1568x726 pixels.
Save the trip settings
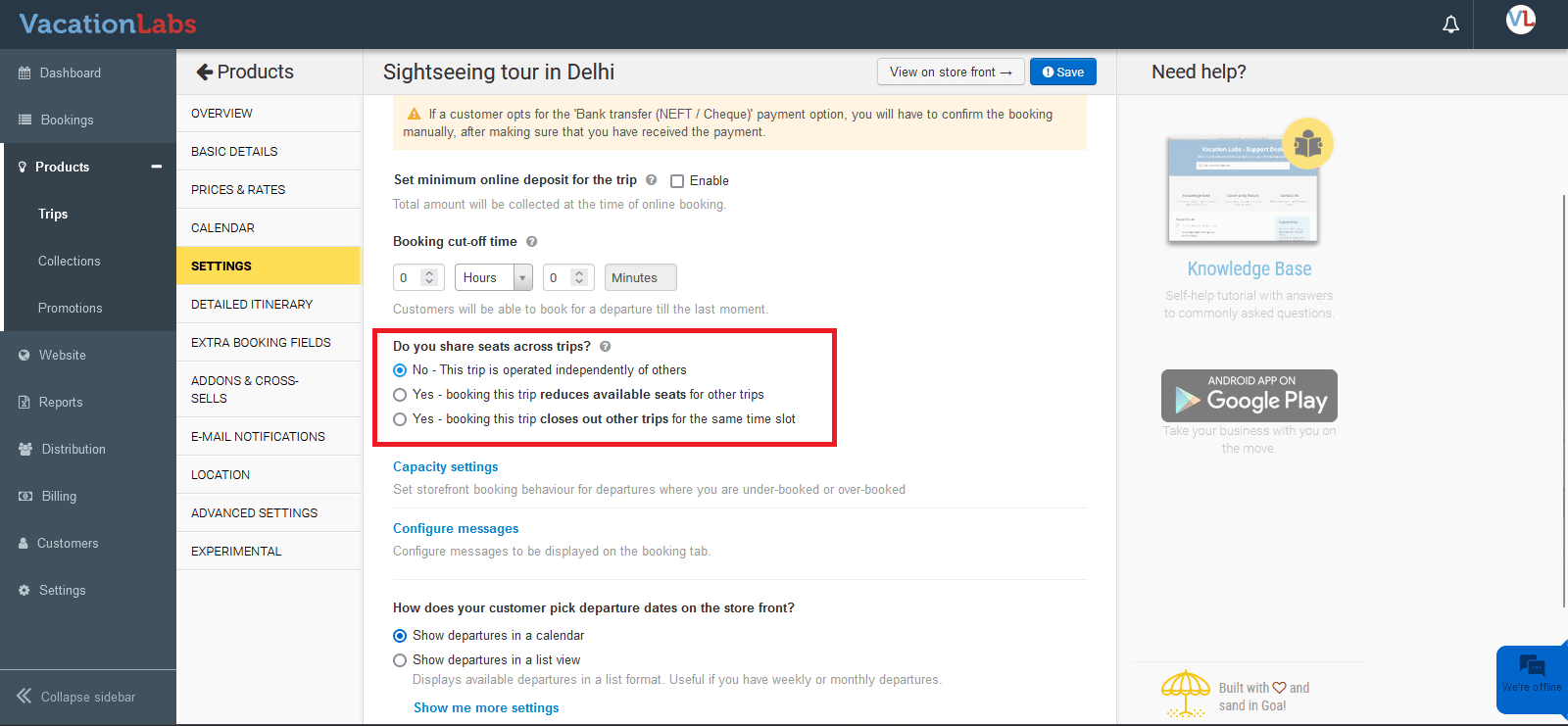[1062, 72]
